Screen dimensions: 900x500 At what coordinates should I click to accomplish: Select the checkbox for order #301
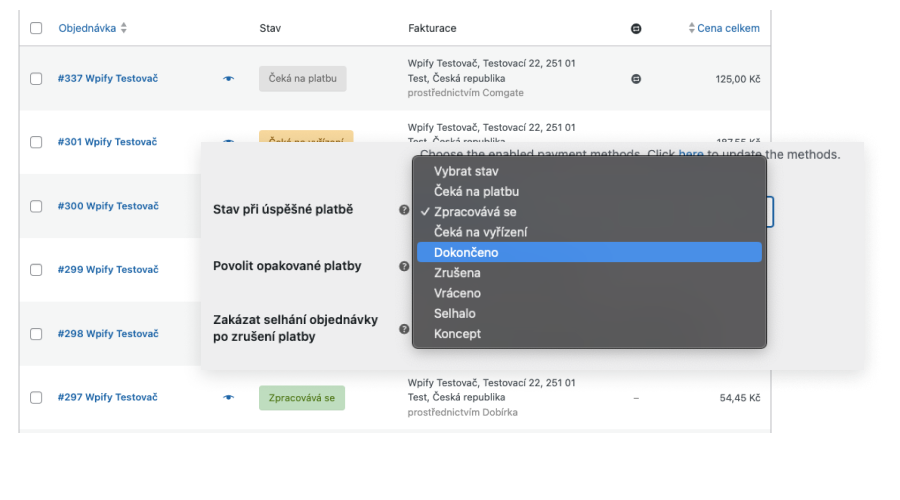[36, 142]
